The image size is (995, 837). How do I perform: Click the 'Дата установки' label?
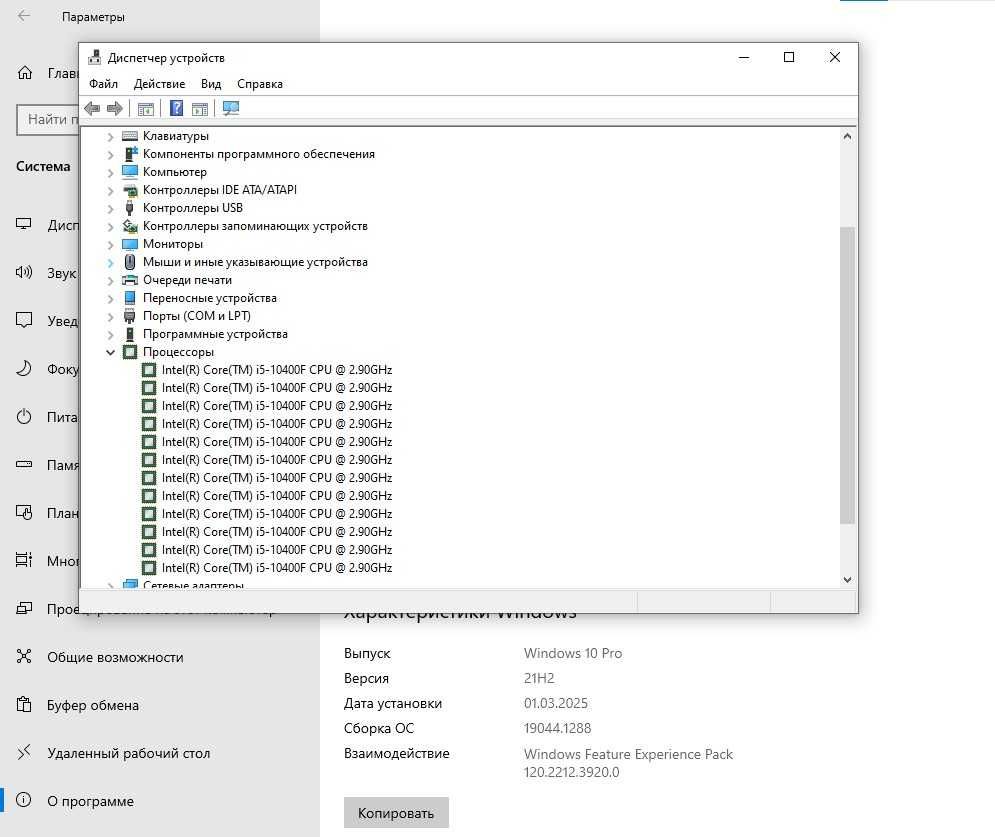(393, 703)
